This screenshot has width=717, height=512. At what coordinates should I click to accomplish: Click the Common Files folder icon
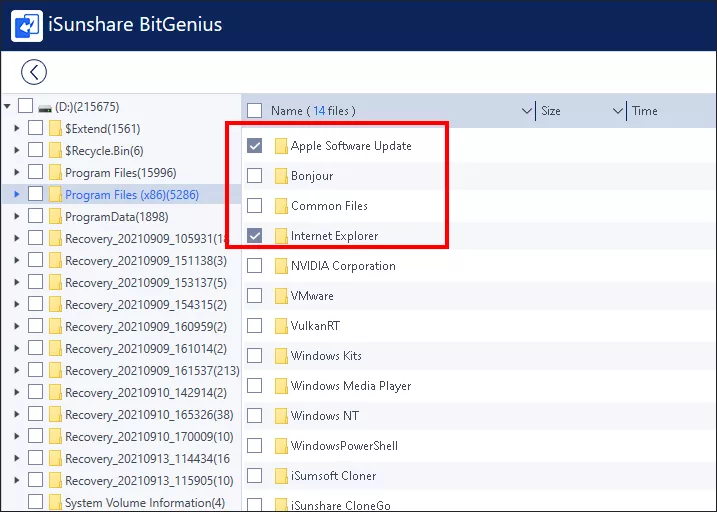281,206
